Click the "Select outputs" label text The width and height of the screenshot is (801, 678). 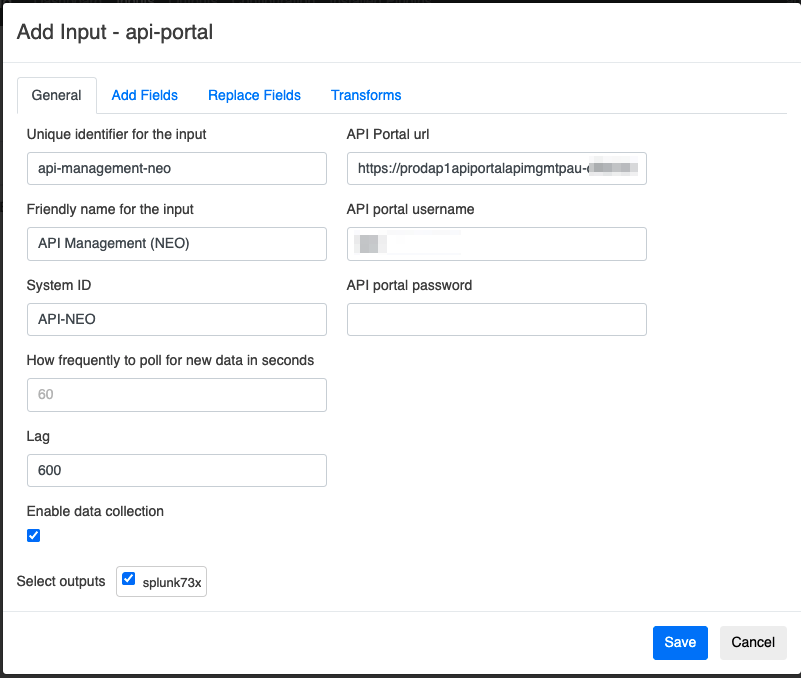61,581
